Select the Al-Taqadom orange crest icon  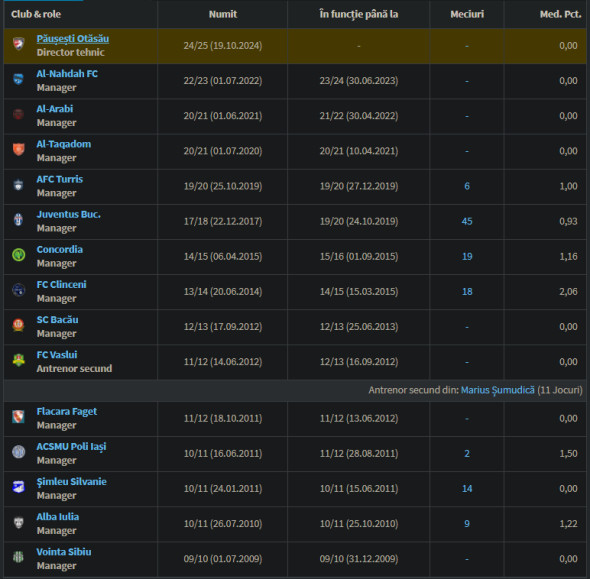[18, 149]
